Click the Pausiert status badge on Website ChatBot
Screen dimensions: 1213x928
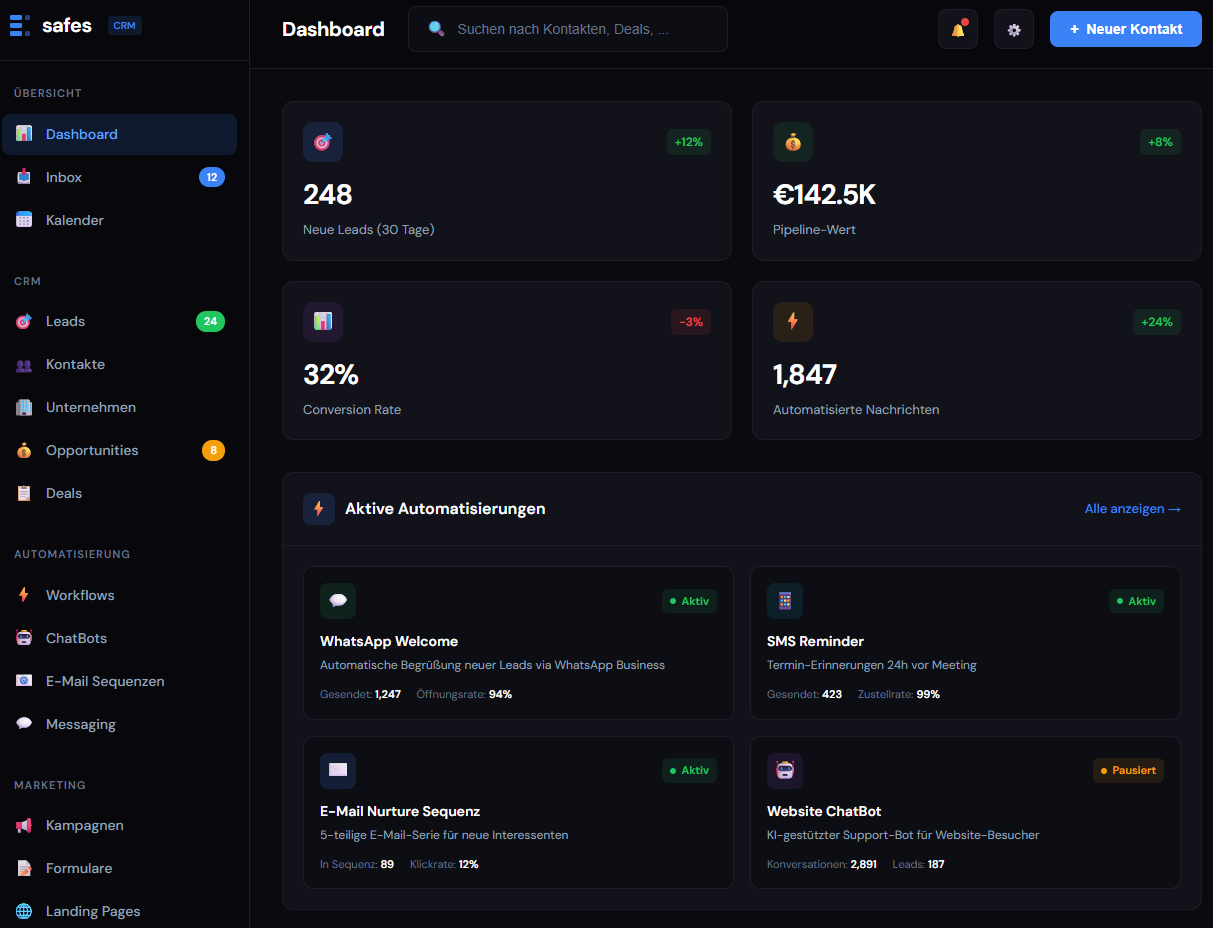pyautogui.click(x=1128, y=771)
